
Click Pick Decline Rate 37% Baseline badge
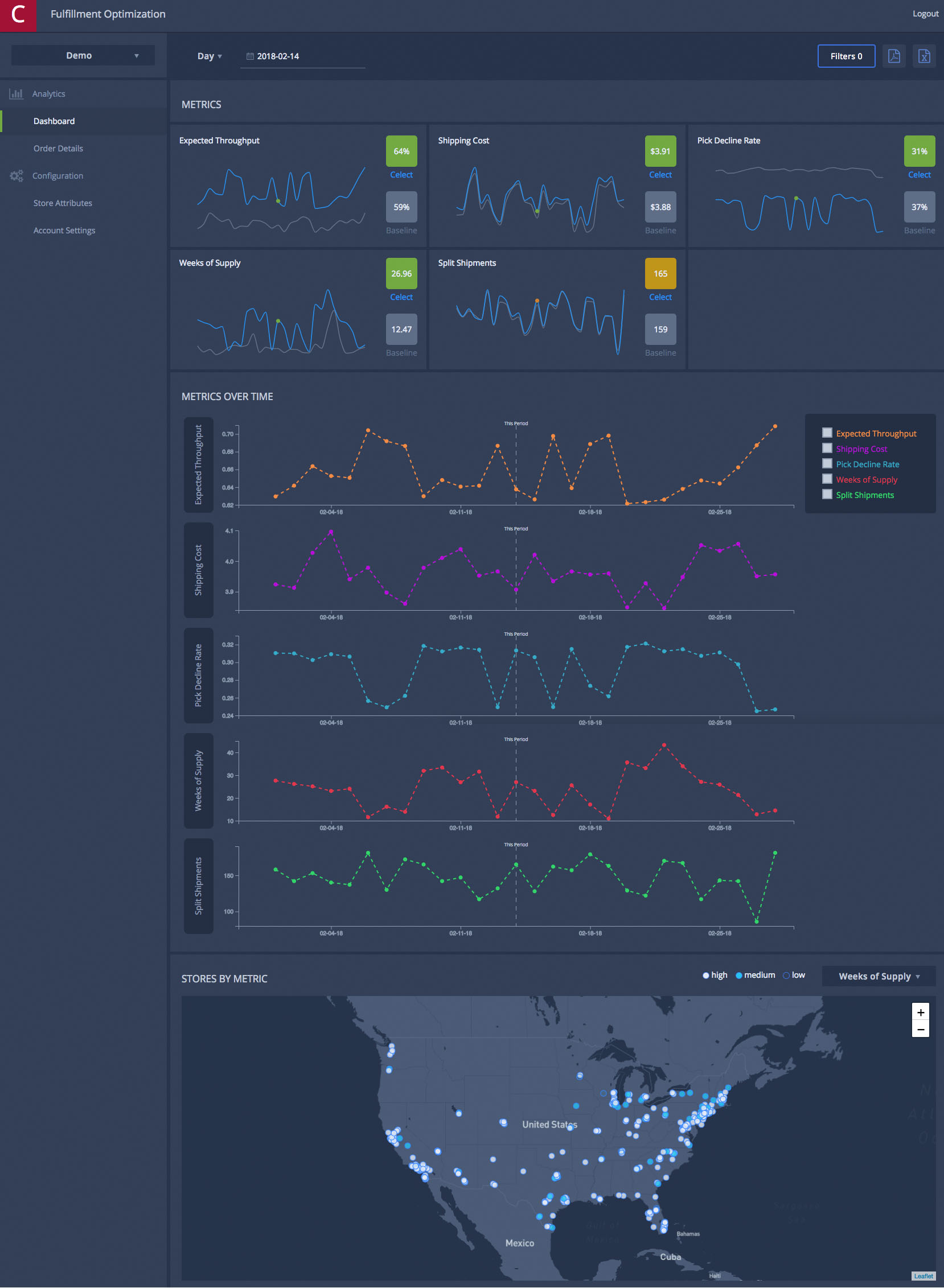click(919, 207)
